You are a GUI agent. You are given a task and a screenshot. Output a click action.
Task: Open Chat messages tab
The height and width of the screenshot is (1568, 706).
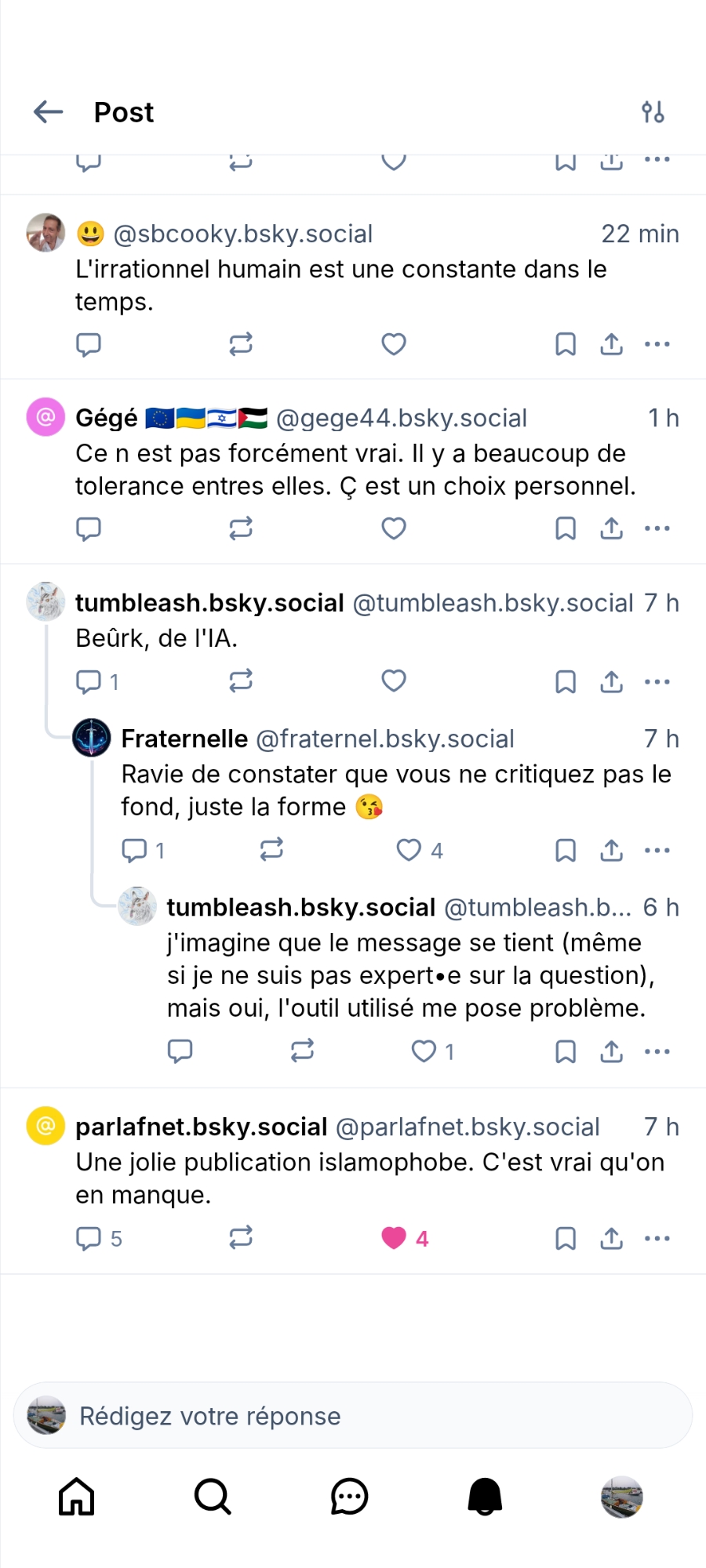(349, 1497)
